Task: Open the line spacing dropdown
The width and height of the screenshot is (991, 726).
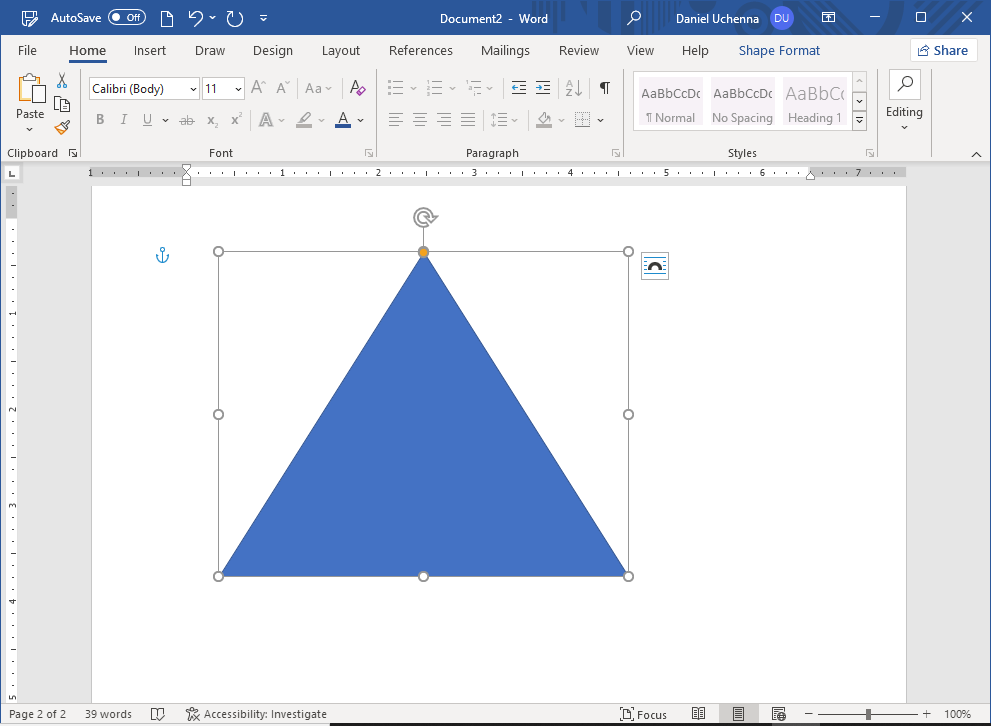Action: click(506, 119)
